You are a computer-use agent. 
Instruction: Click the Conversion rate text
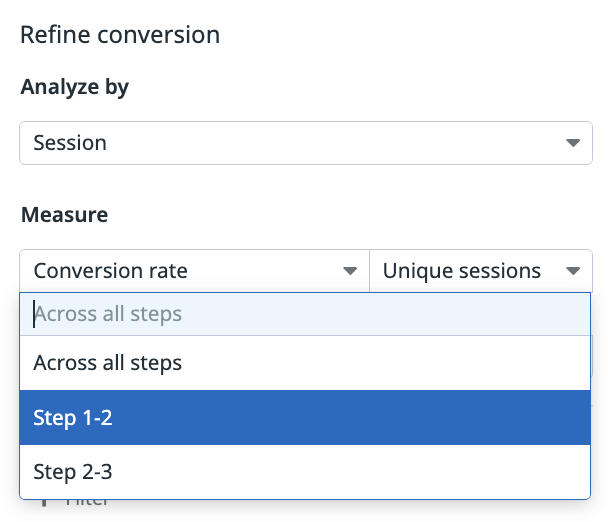click(111, 271)
